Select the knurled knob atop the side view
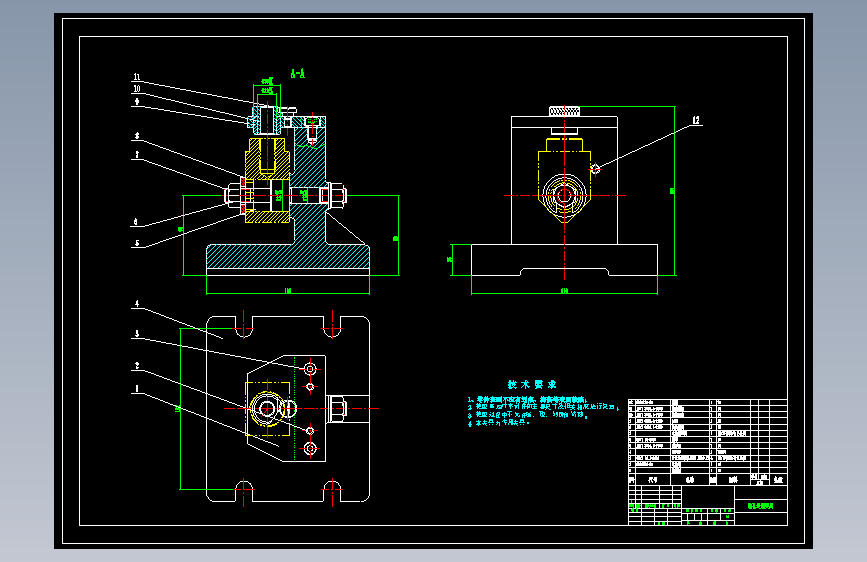The height and width of the screenshot is (562, 867). (x=564, y=111)
